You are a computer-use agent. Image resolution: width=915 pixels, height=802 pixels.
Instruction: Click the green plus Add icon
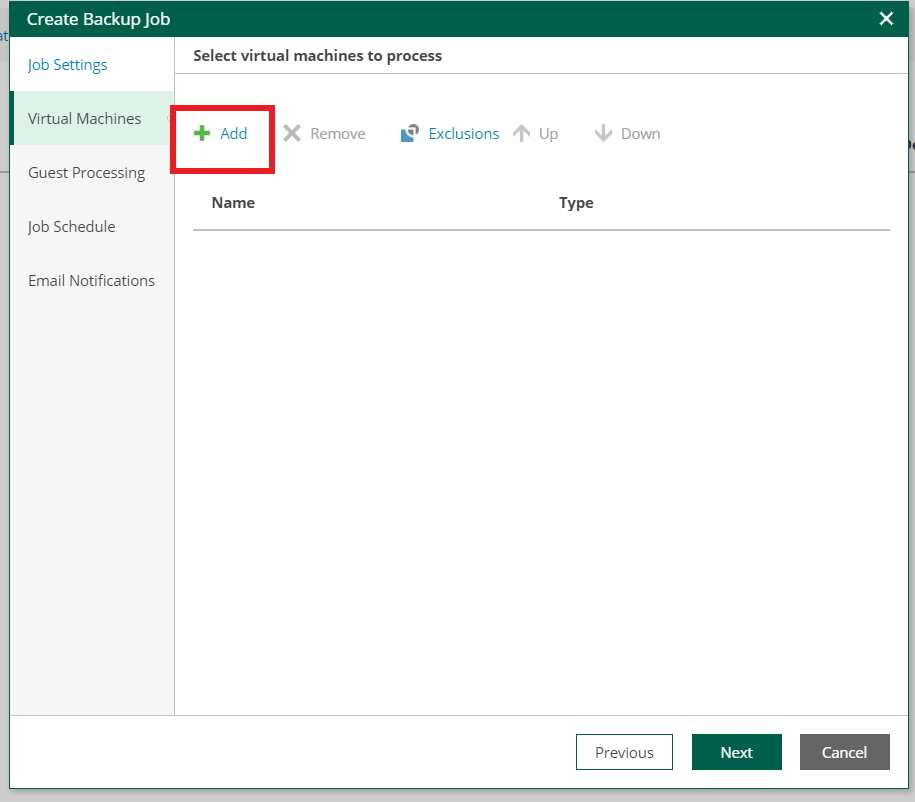point(203,132)
